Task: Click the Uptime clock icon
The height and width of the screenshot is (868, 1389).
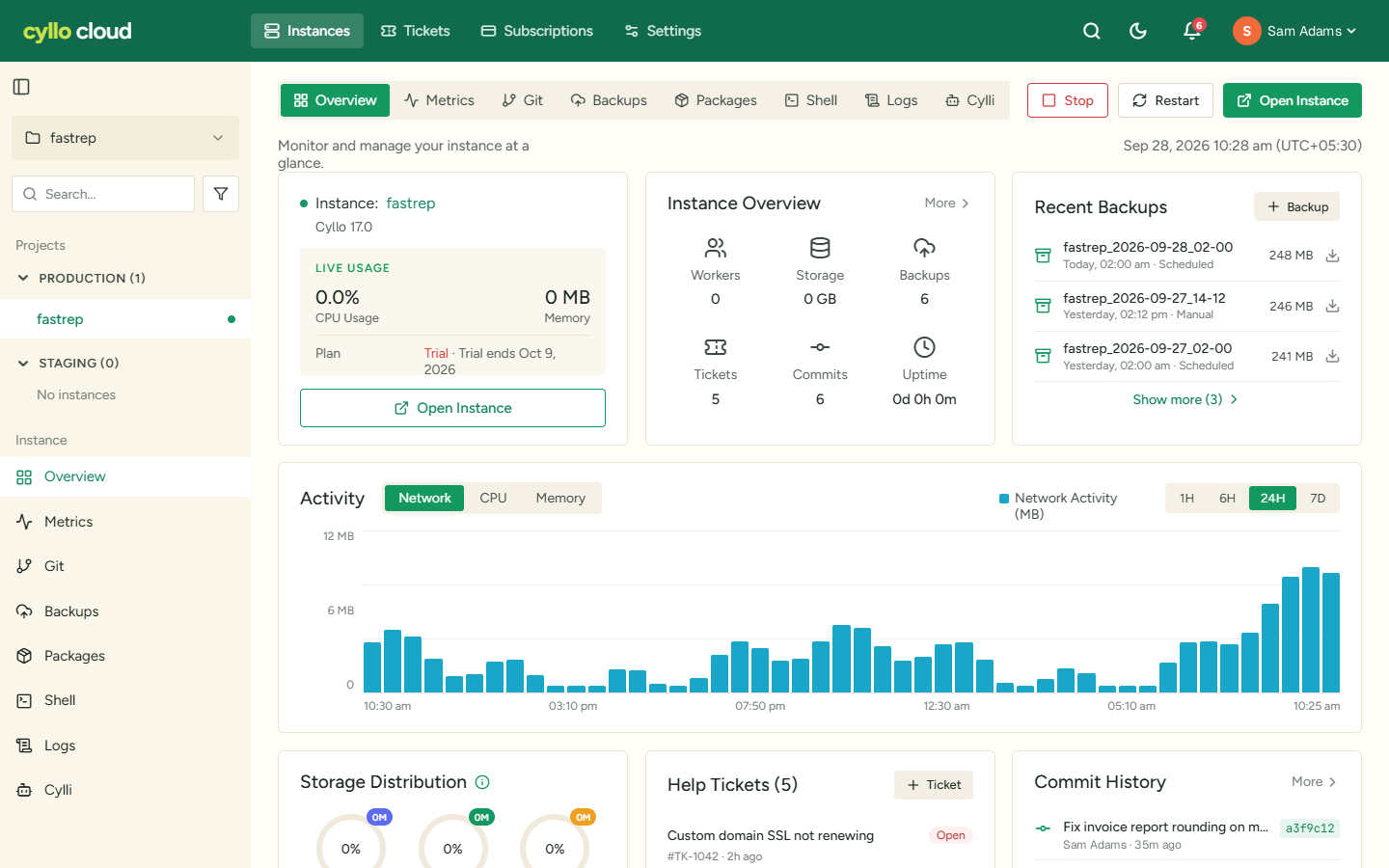Action: [x=924, y=347]
